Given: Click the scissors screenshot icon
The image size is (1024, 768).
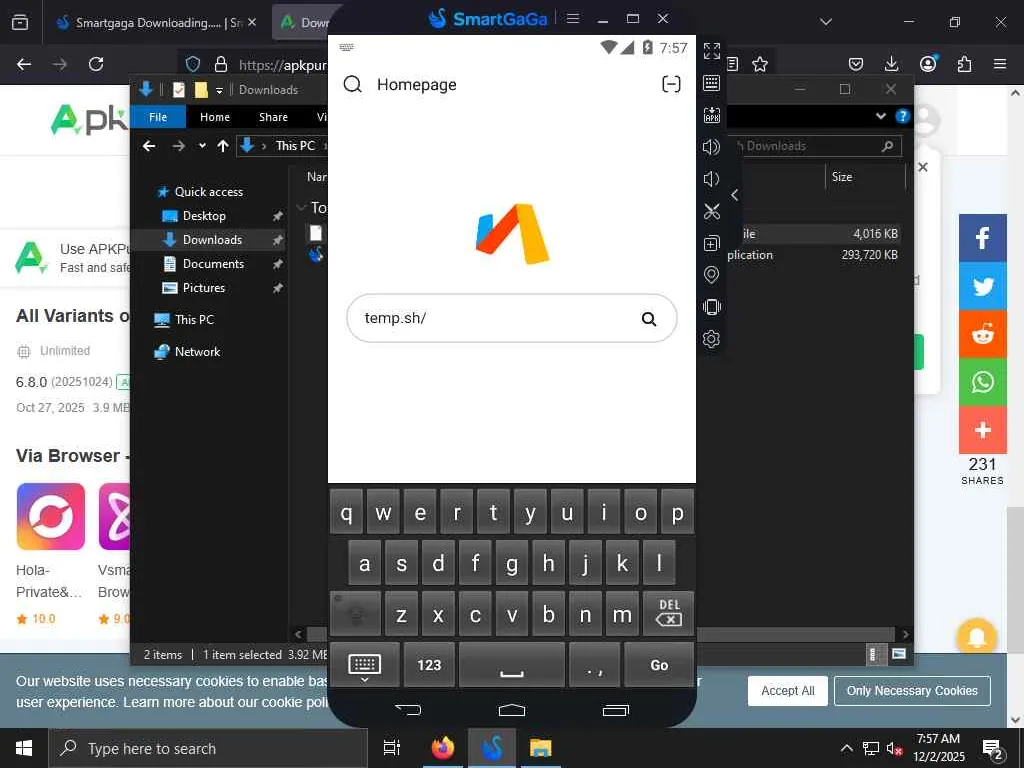Looking at the screenshot, I should click(711, 211).
